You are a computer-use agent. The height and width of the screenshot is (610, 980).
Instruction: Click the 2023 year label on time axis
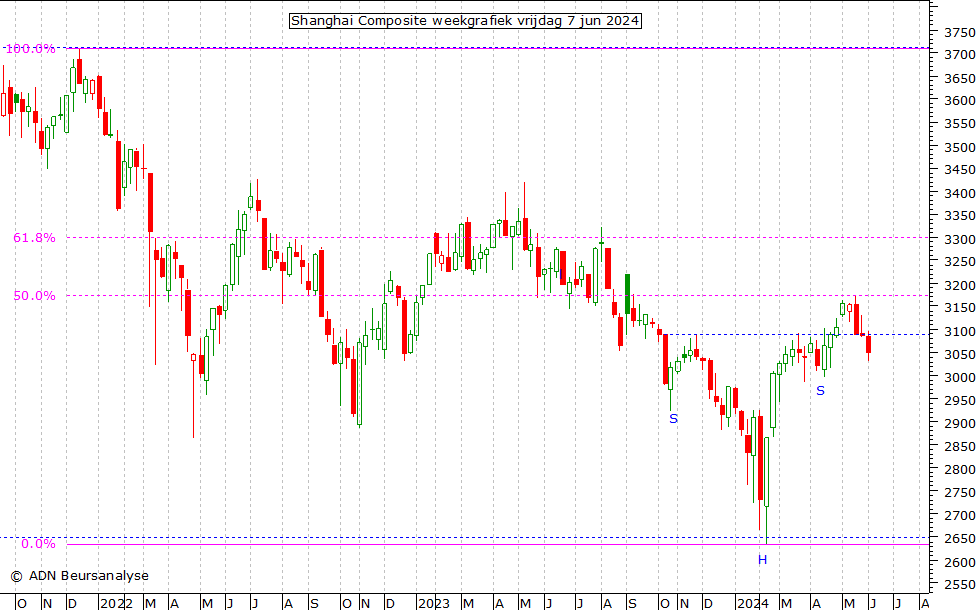(433, 603)
